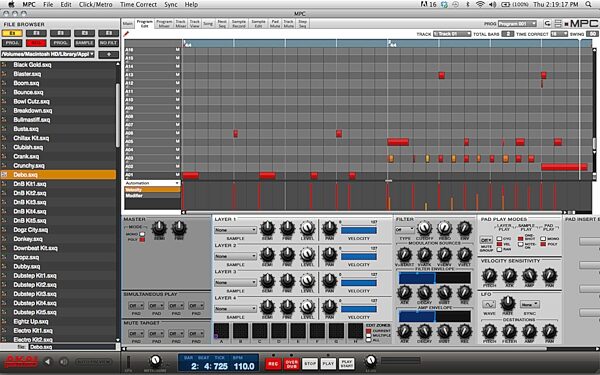Click the Play button
Viewport: 600px width, 375px height.
pos(328,364)
